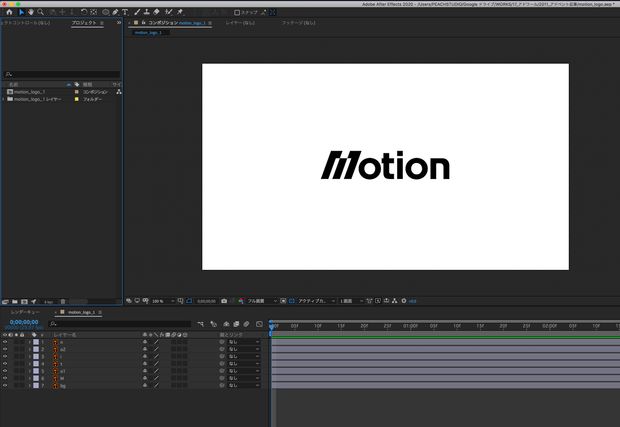Click the 01:00f mark on the time ruler
The width and height of the screenshot is (620, 427).
(410, 326)
